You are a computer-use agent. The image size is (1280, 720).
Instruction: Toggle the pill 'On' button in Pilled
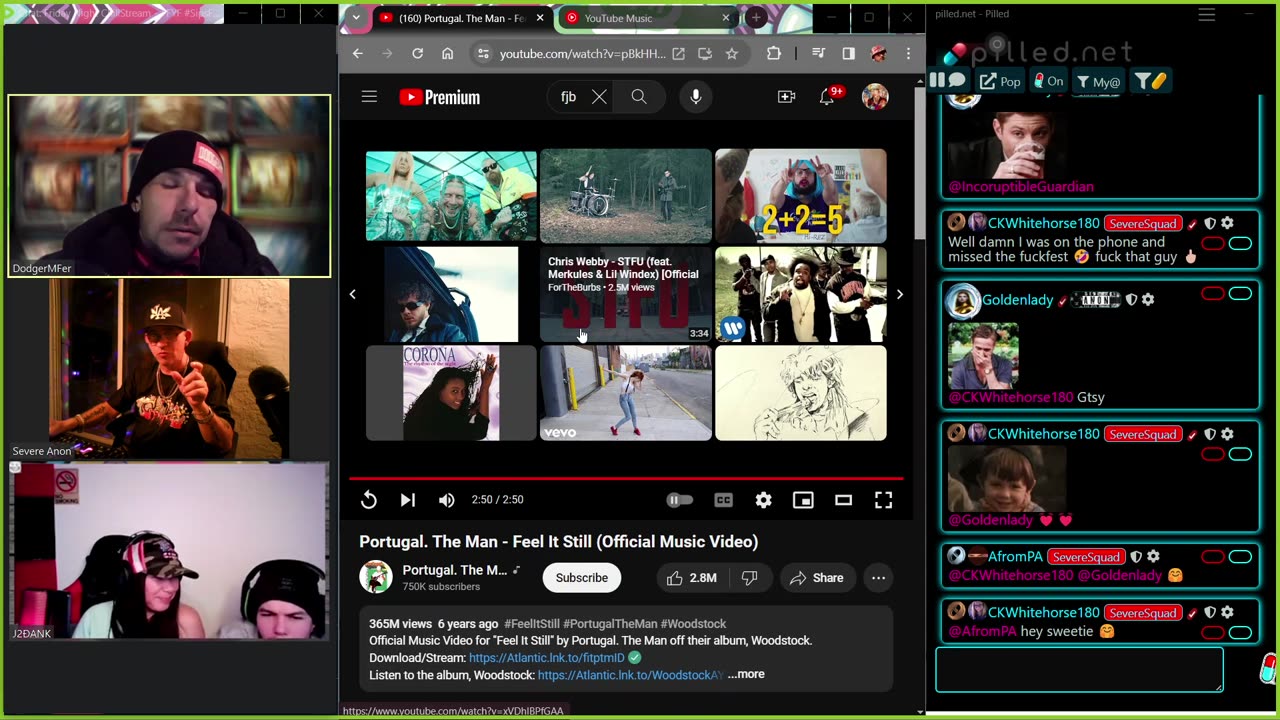1048,81
